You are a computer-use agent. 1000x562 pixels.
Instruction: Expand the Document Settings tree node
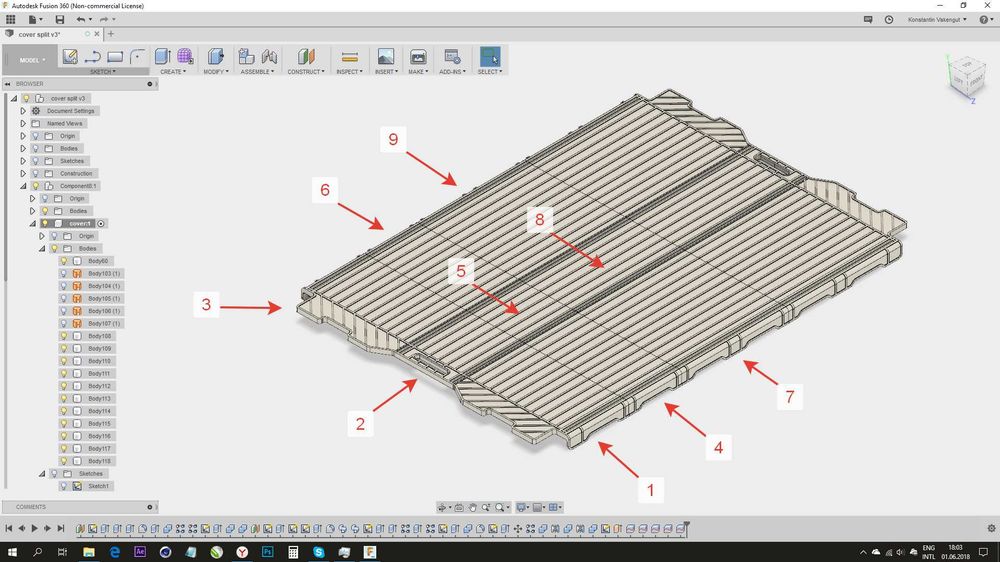(x=23, y=111)
